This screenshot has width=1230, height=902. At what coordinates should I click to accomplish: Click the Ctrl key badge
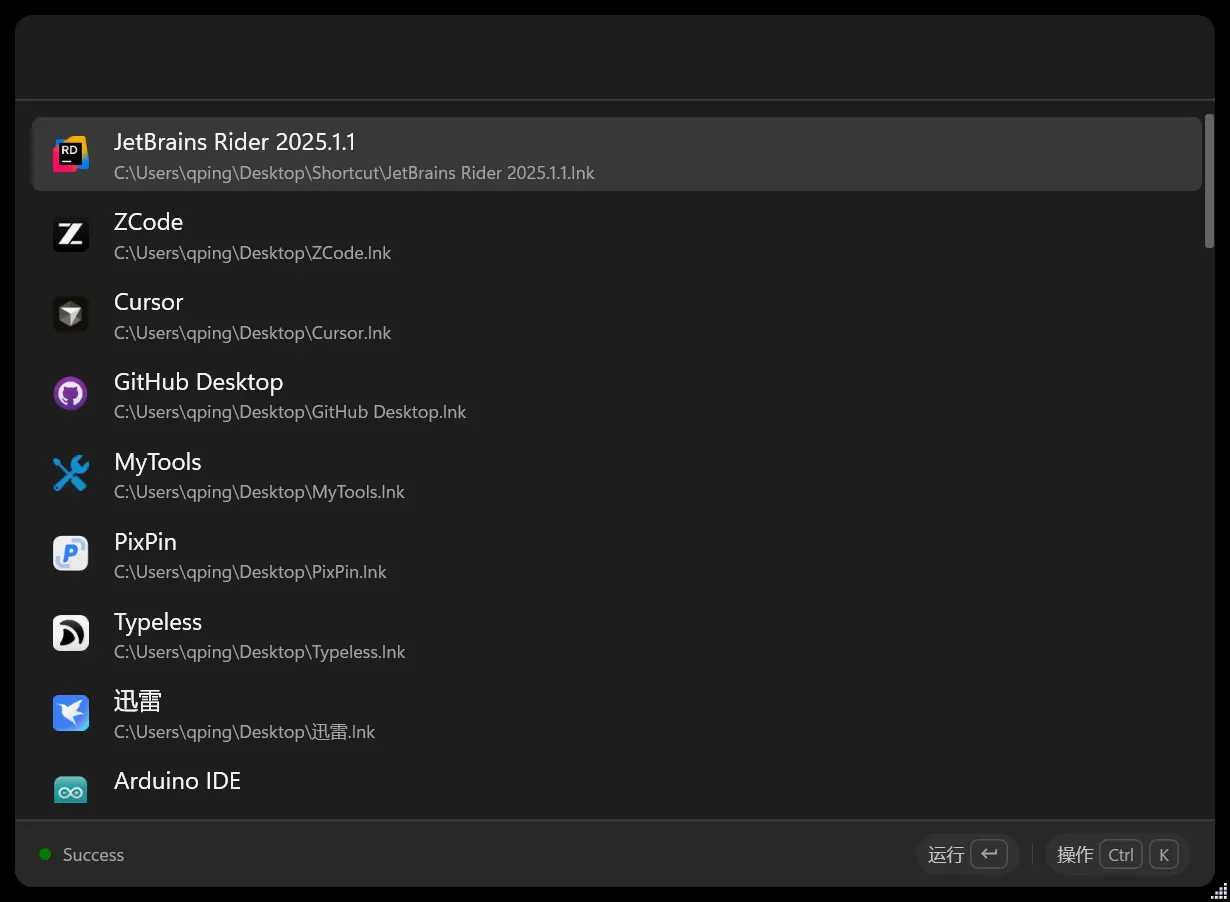[1121, 855]
